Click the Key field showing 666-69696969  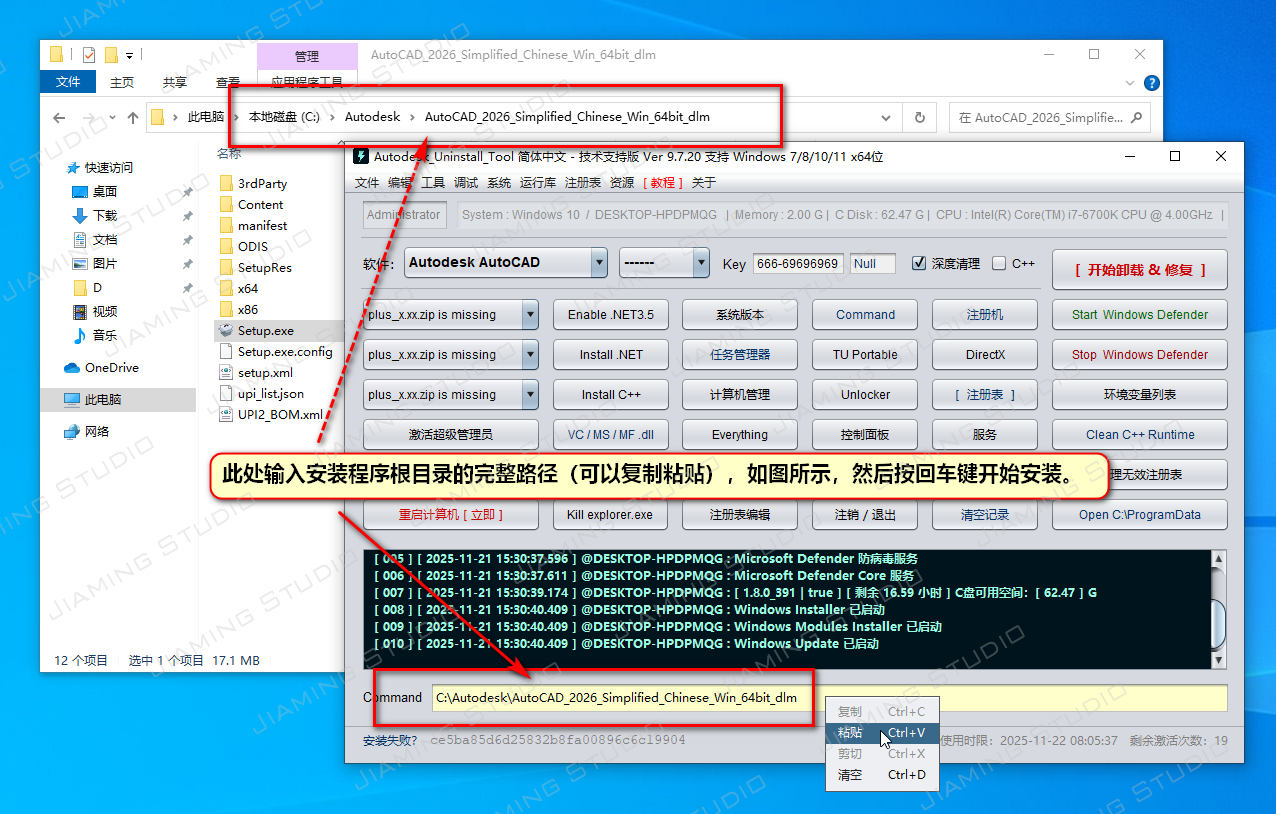coord(798,263)
